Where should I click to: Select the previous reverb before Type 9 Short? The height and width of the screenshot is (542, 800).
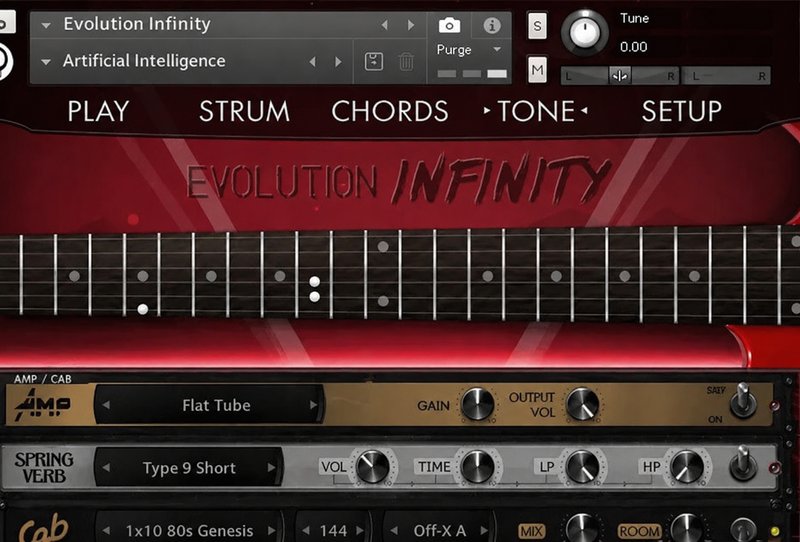[x=106, y=467]
